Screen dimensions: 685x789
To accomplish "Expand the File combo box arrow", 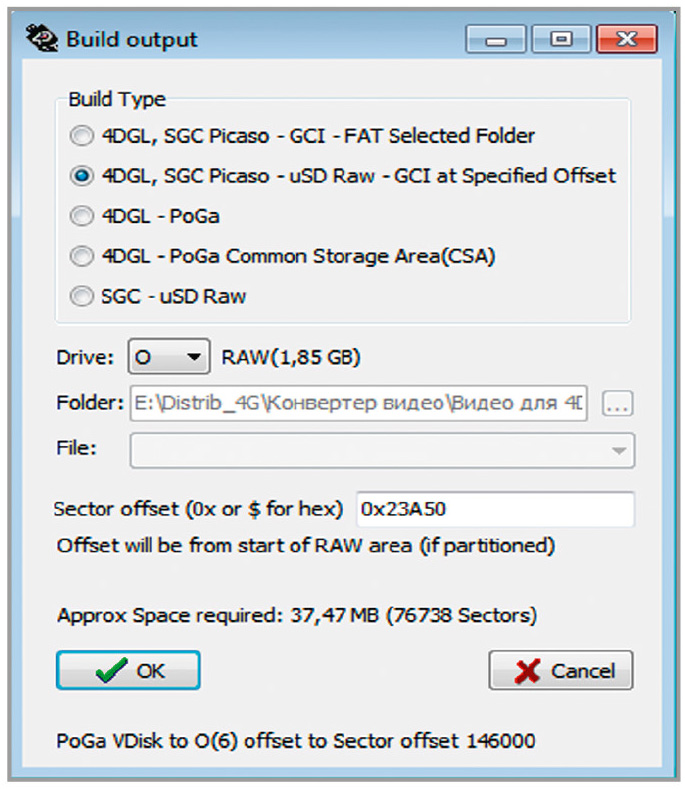I will 619,450.
